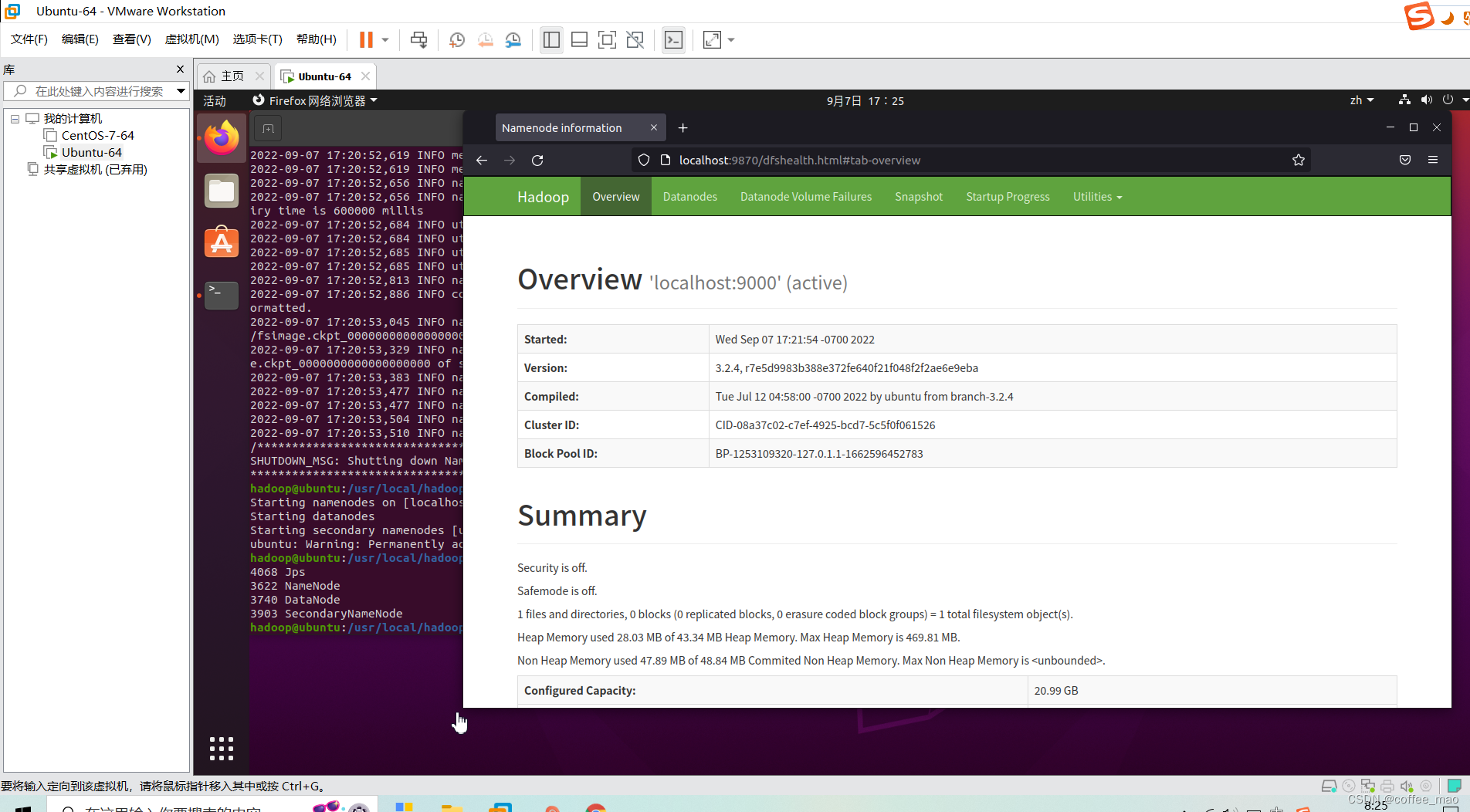Open the power options arrow beside pause
This screenshot has width=1470, height=812.
click(384, 39)
